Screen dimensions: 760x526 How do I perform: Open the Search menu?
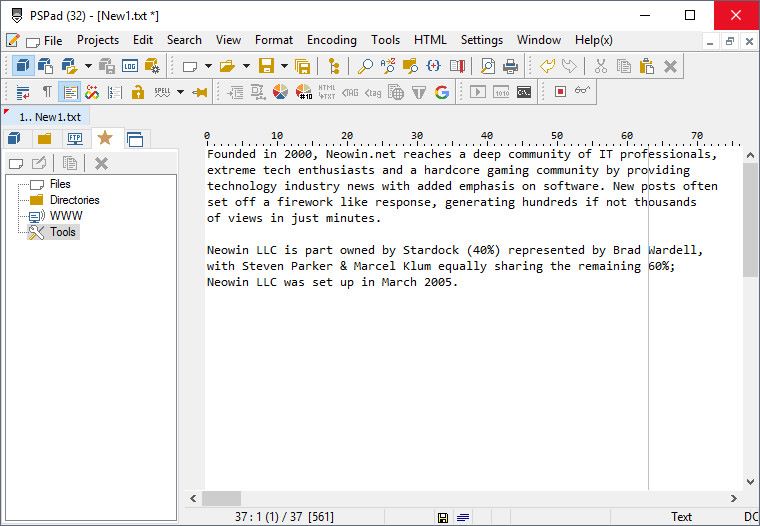(x=184, y=40)
